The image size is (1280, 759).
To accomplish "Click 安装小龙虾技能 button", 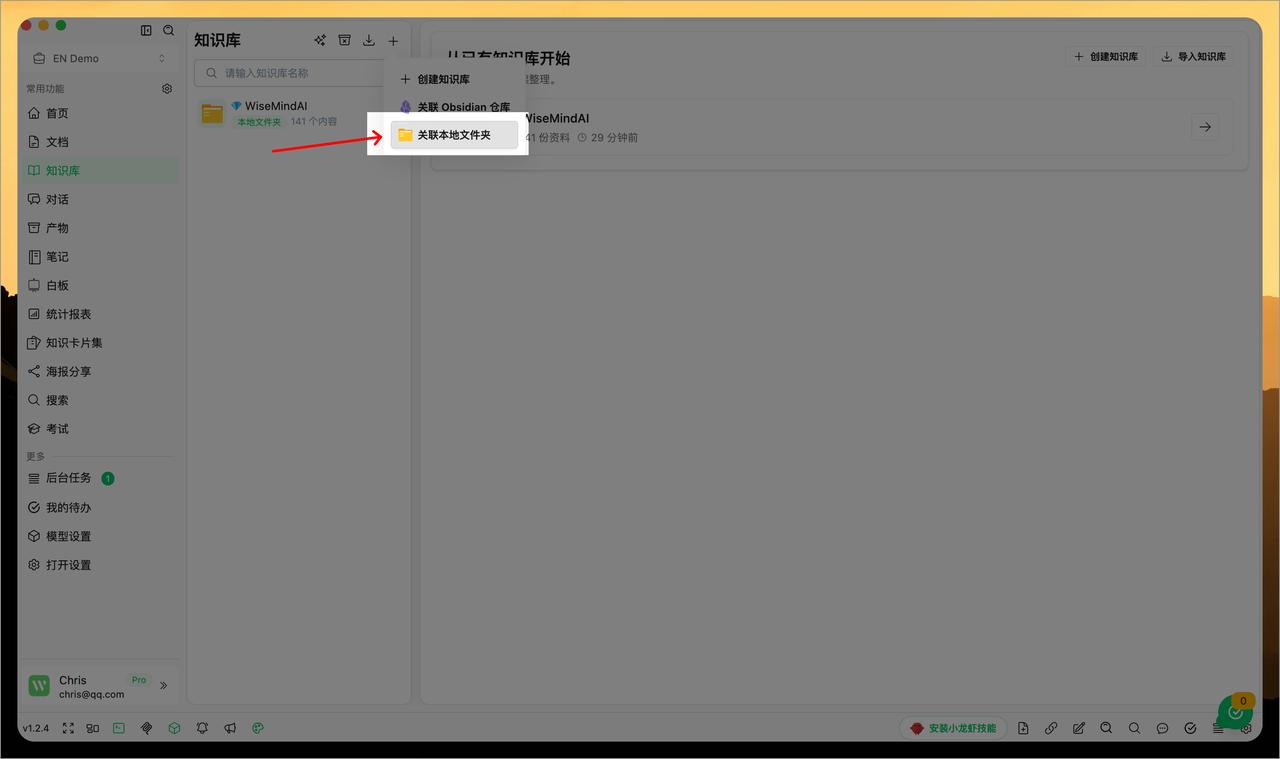I will click(x=953, y=728).
